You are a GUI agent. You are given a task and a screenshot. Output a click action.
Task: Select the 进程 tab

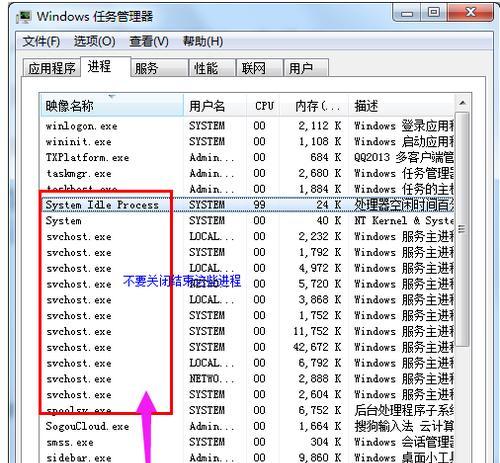[105, 67]
